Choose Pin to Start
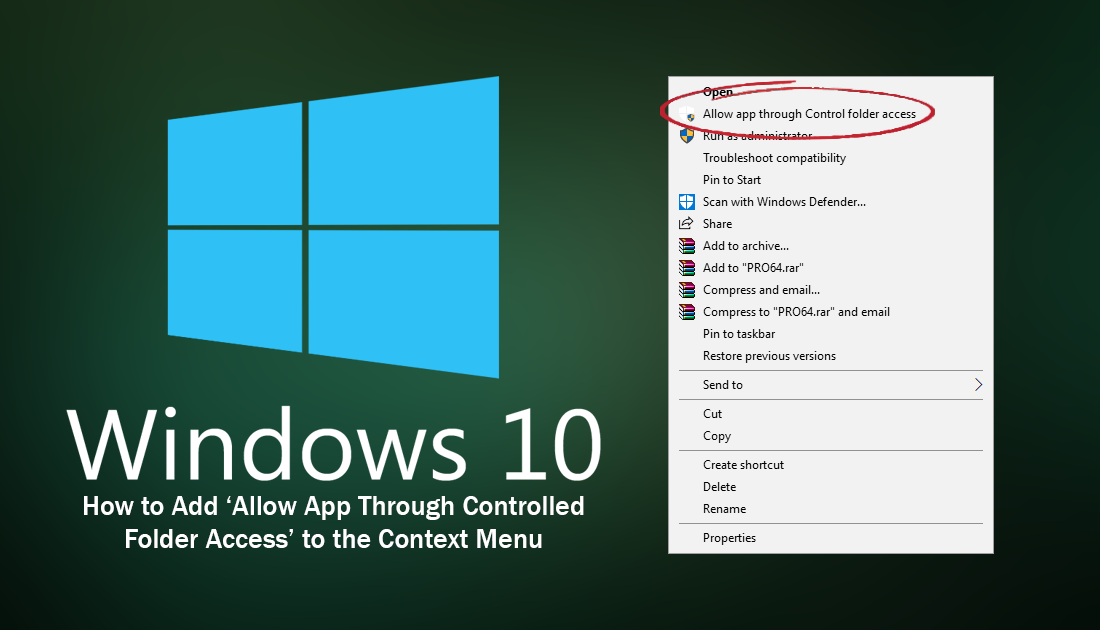 click(831, 180)
